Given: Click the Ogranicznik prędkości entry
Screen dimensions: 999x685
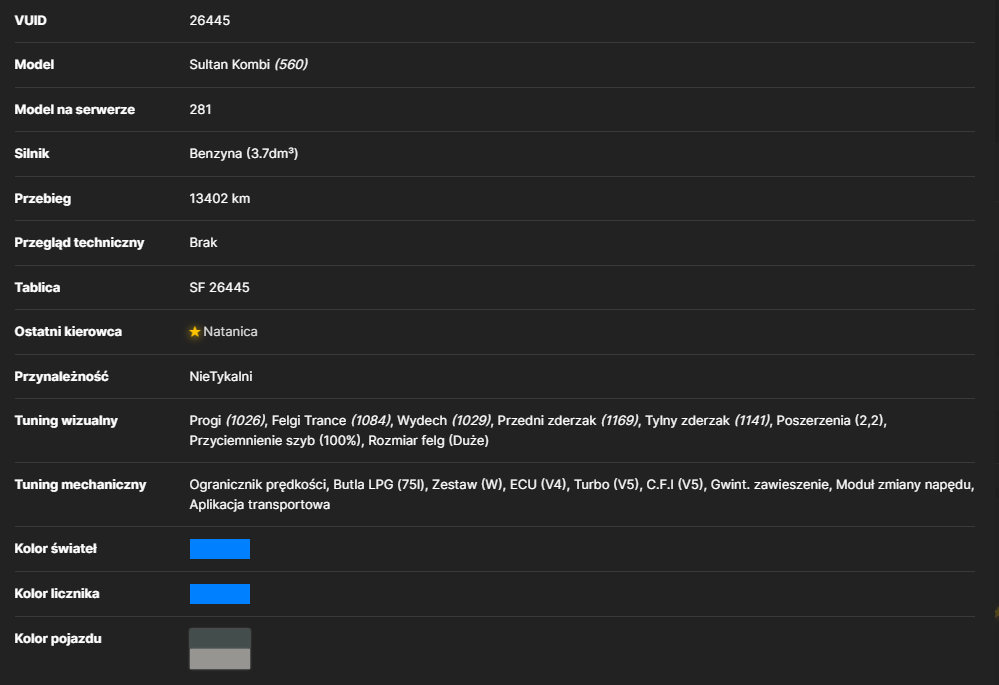Looking at the screenshot, I should (x=257, y=485).
